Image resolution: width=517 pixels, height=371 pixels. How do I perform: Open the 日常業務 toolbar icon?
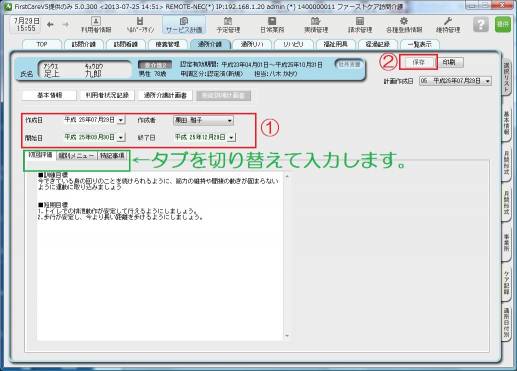[x=272, y=25]
